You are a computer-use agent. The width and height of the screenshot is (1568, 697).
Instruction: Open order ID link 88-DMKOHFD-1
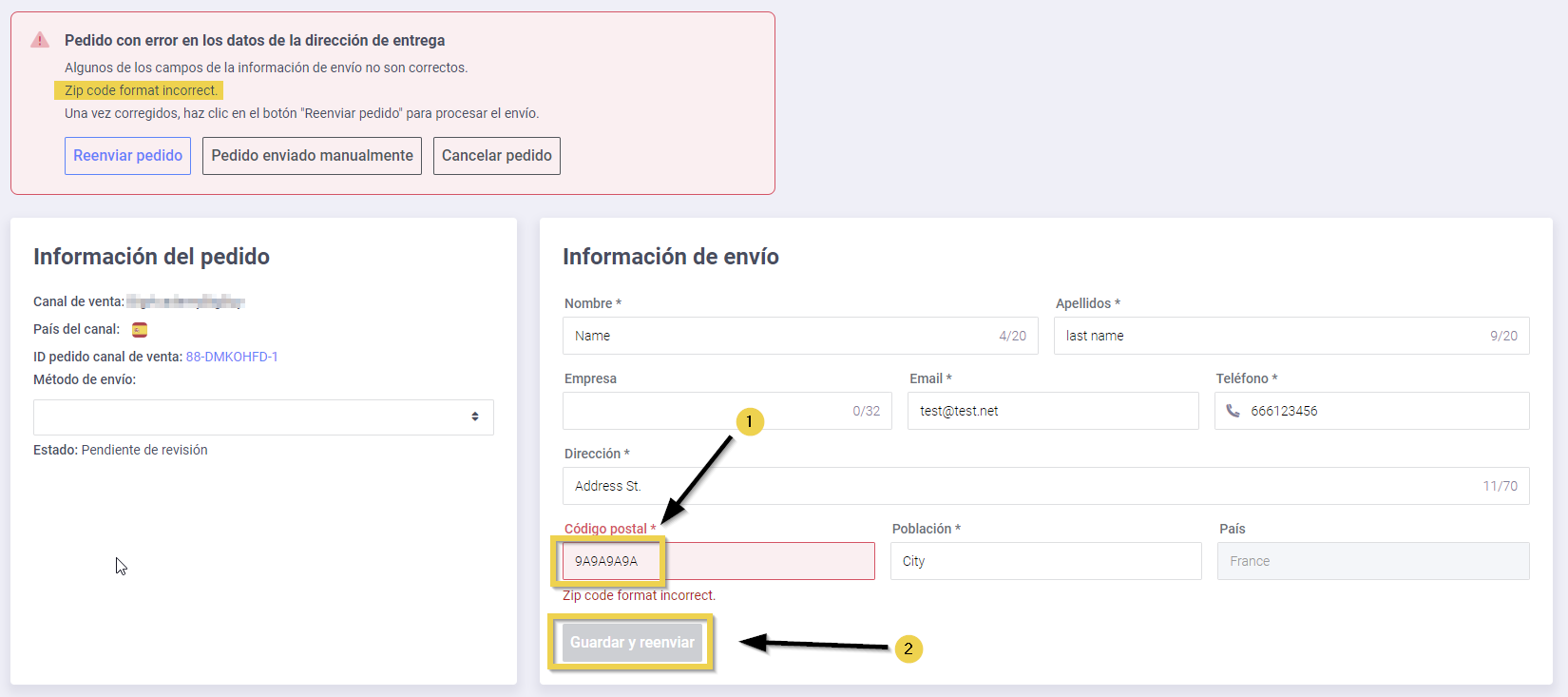pos(232,357)
